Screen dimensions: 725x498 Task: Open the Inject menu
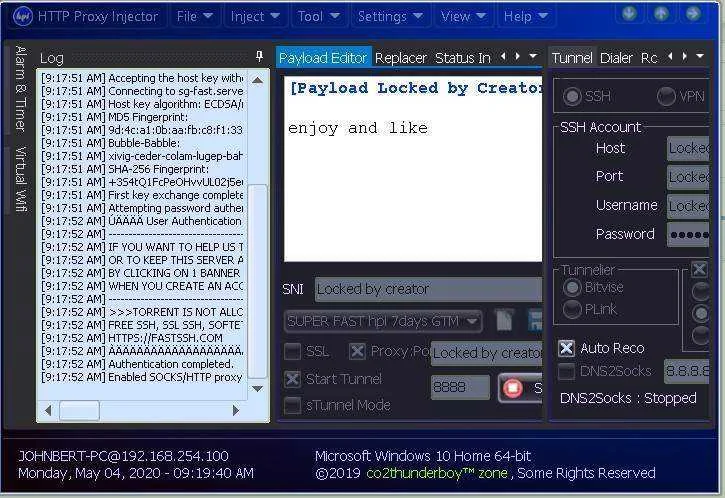255,16
